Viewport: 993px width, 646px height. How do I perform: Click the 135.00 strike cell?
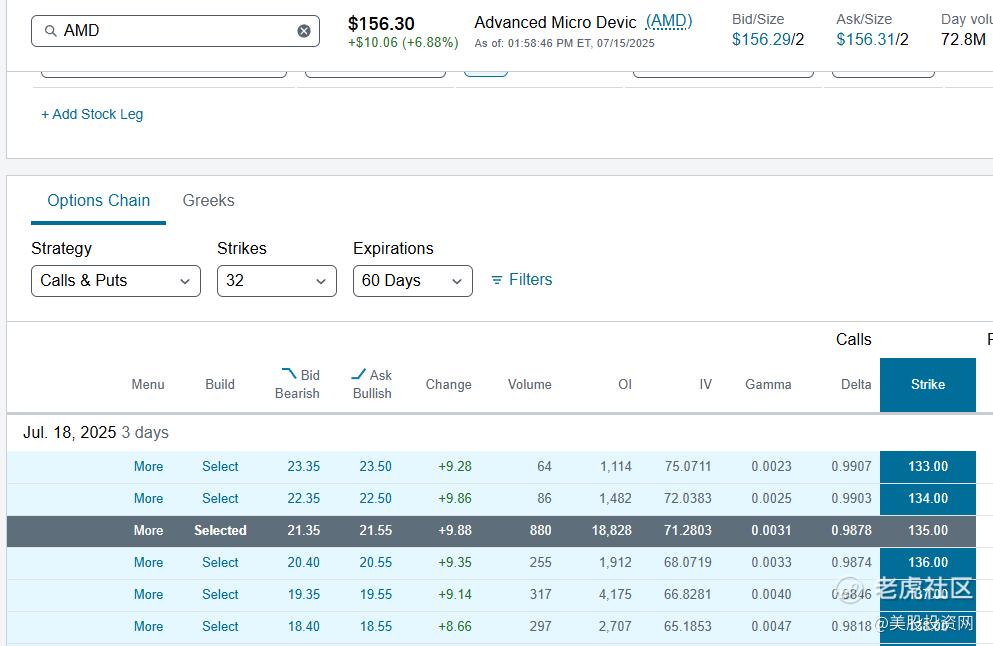click(x=928, y=531)
